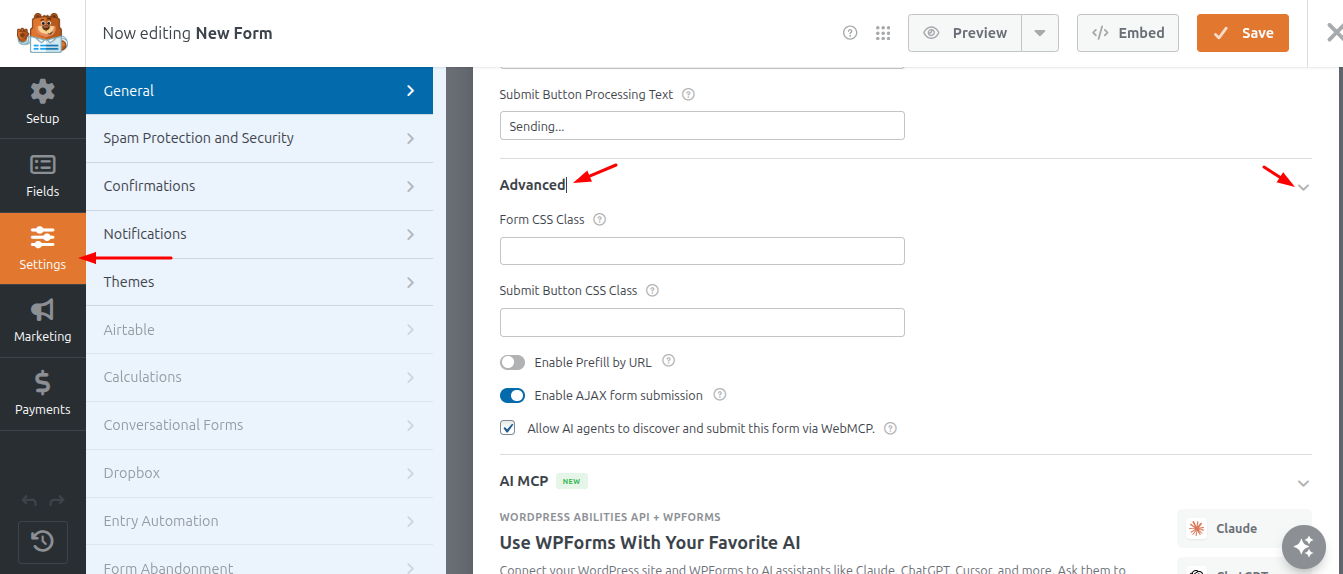The image size is (1343, 574).
Task: Click the WPForms bear mascot logo
Action: [x=42, y=33]
